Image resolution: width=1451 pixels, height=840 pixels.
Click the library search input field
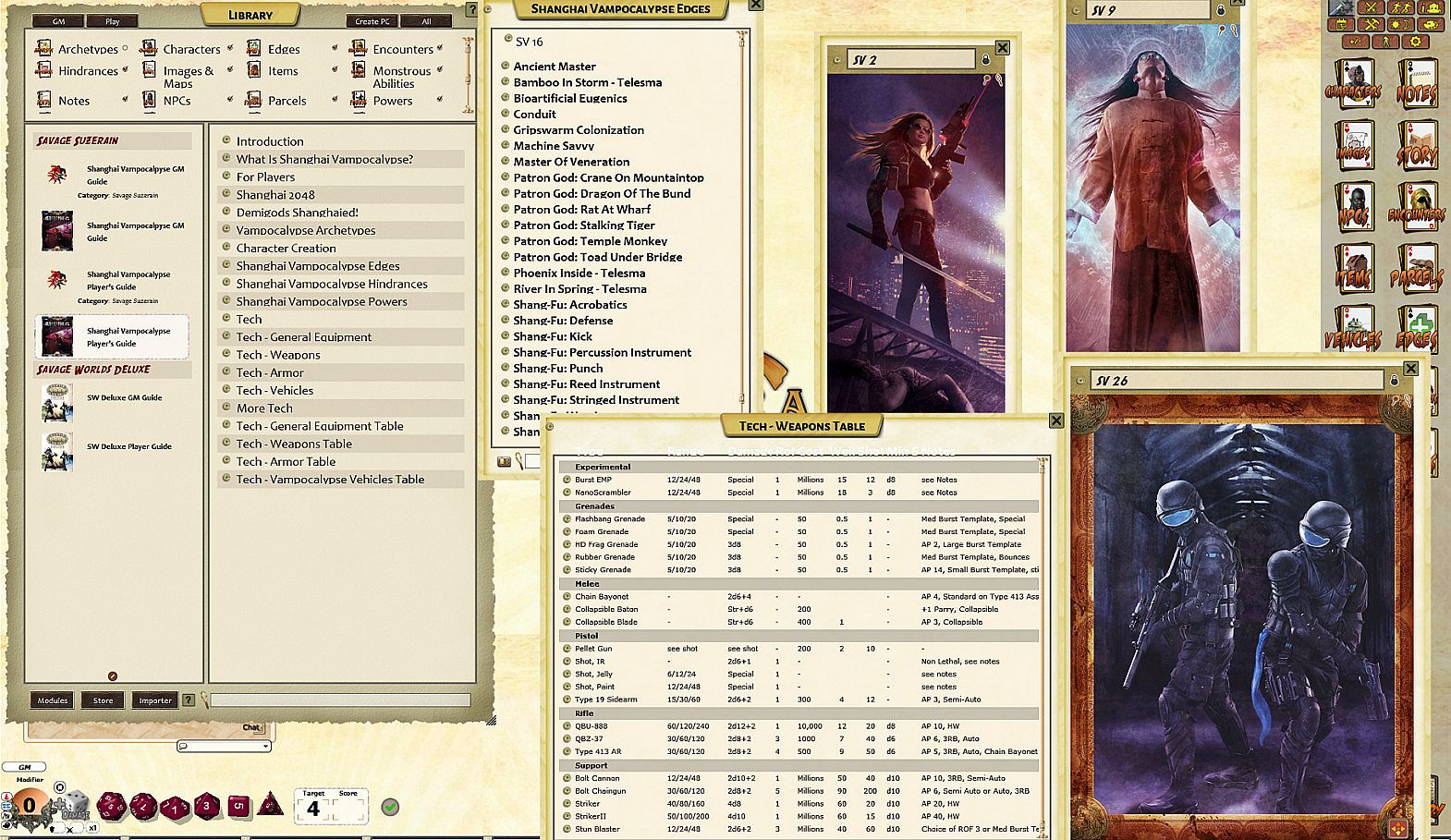tap(340, 700)
